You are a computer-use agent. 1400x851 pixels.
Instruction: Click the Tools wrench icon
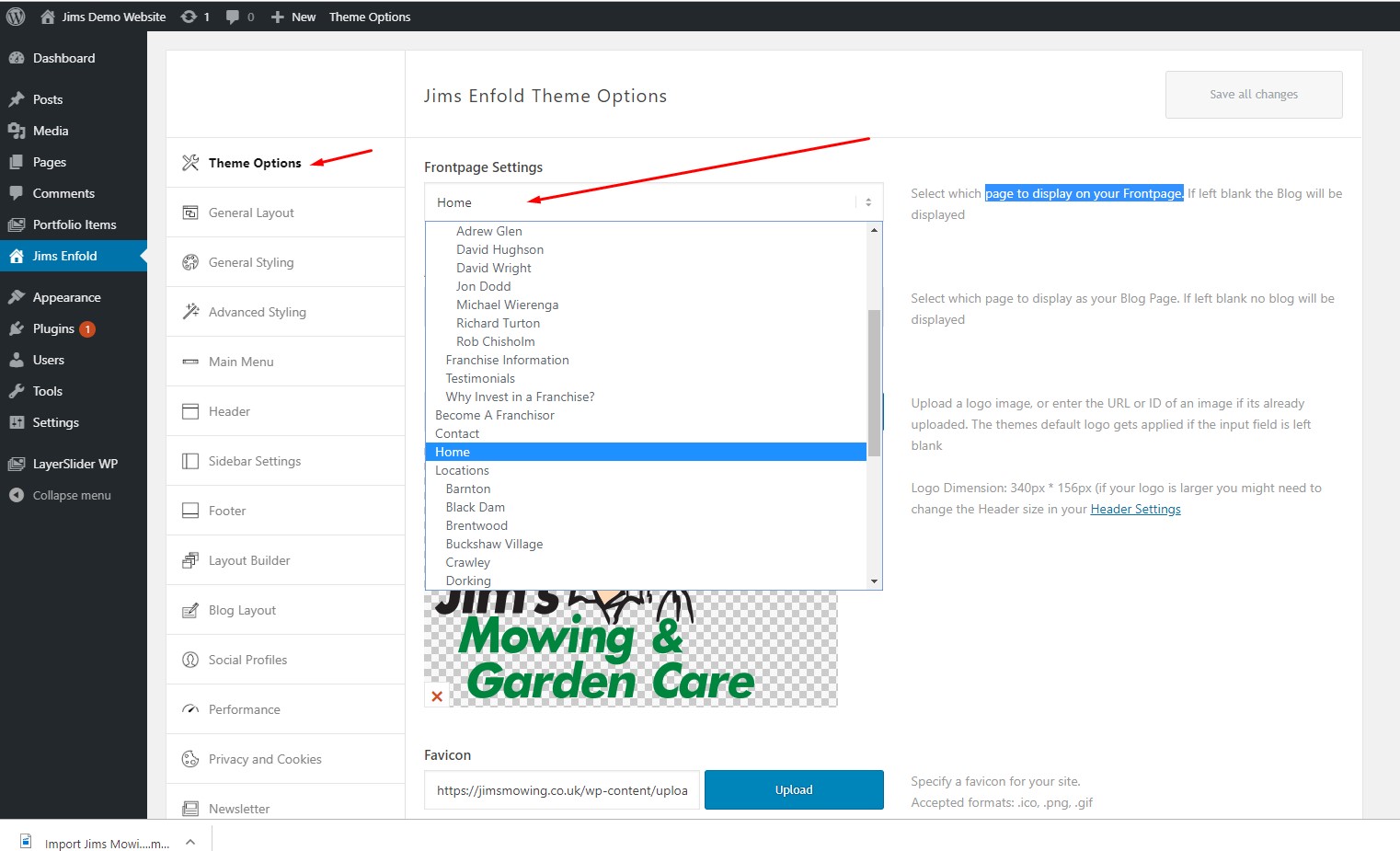[17, 391]
